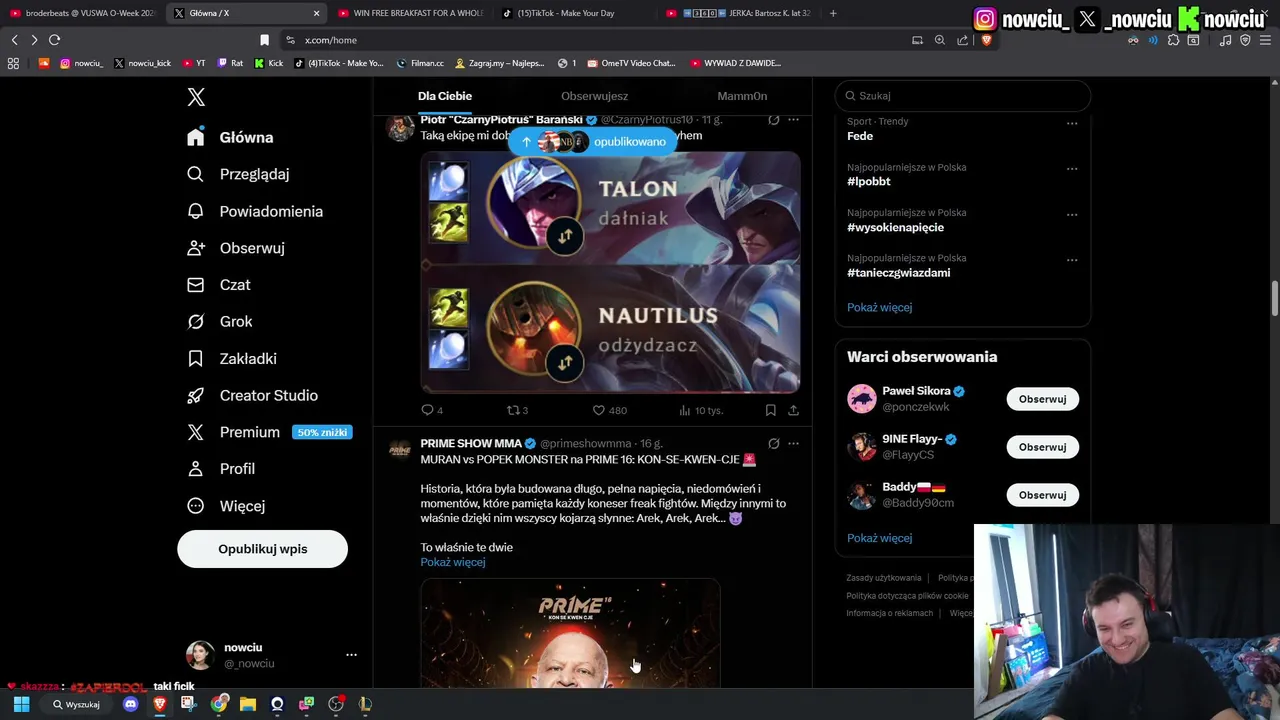Open File Explorer from the taskbar
Viewport: 1280px width, 720px height.
(248, 704)
